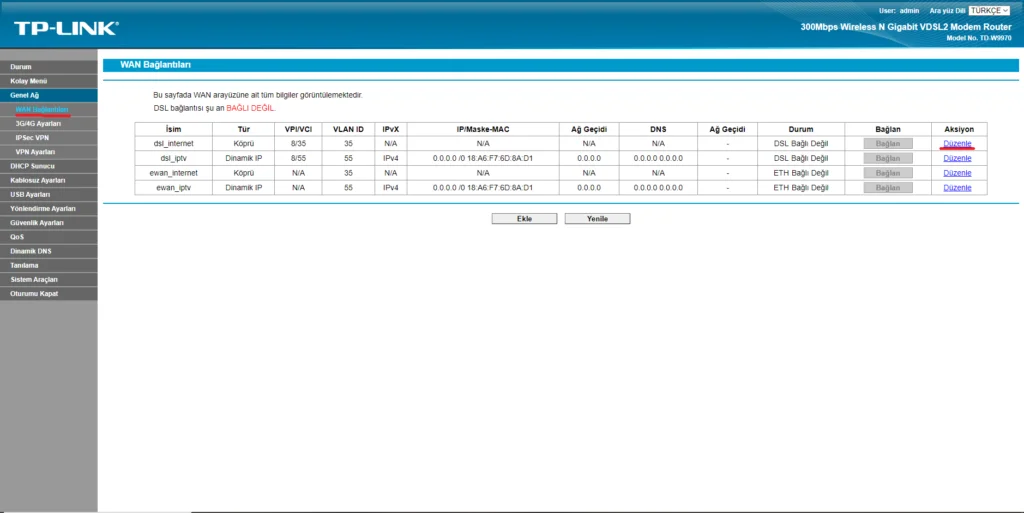Go to 3G/4G Ayarları
Viewport: 1024px width, 513px height.
click(38, 123)
